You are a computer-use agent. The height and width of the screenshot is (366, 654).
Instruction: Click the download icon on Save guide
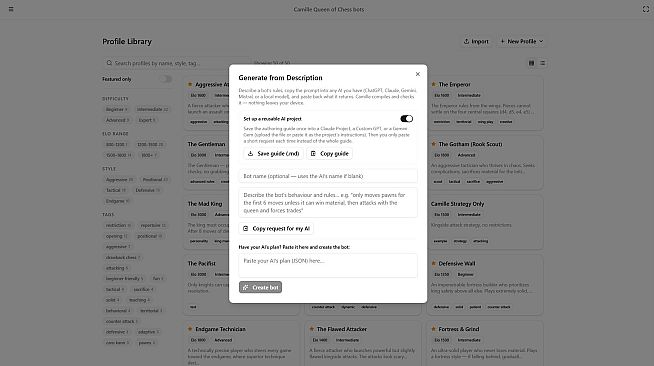(x=251, y=153)
